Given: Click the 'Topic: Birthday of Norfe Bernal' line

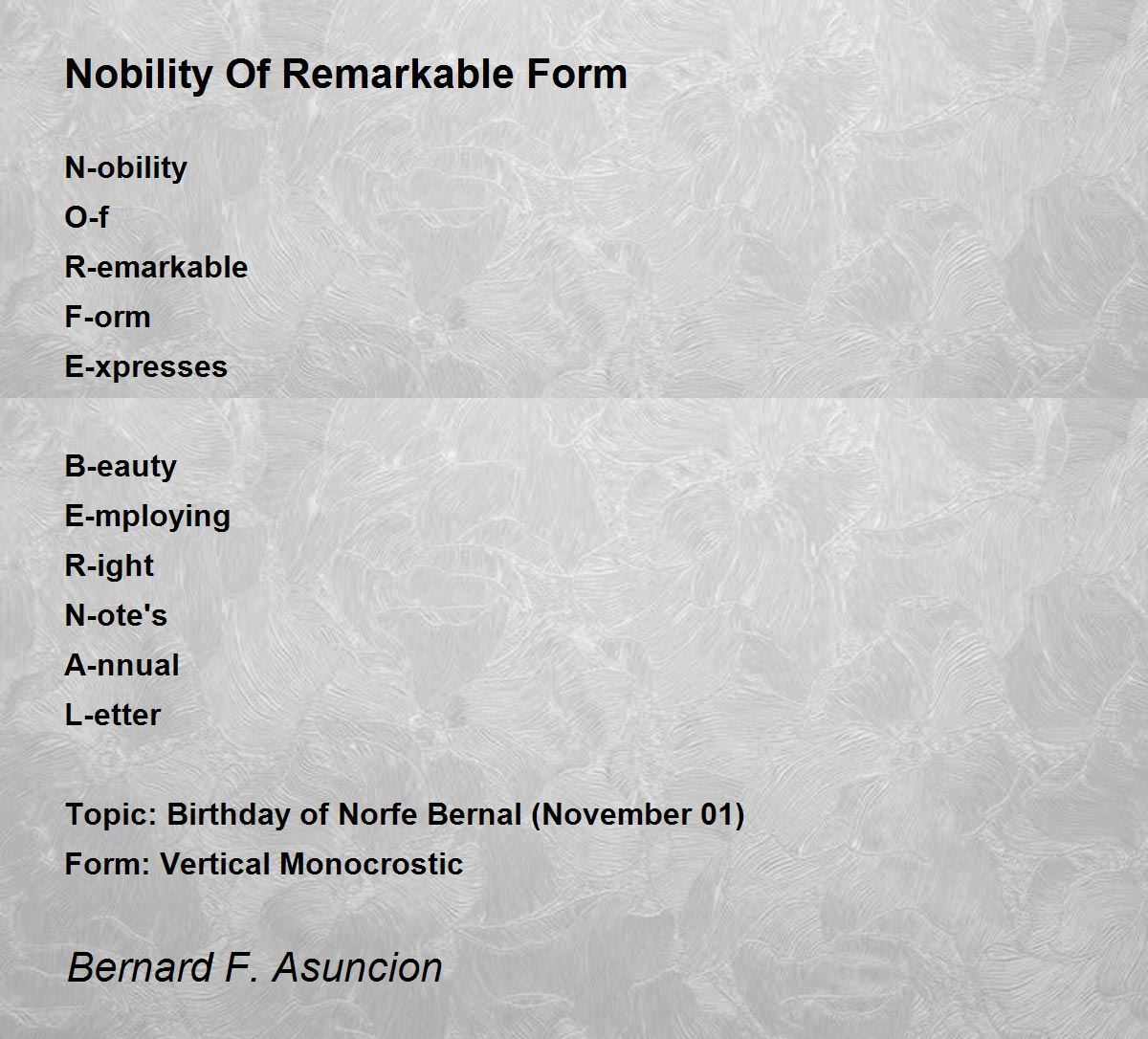Looking at the screenshot, I should click(405, 815).
